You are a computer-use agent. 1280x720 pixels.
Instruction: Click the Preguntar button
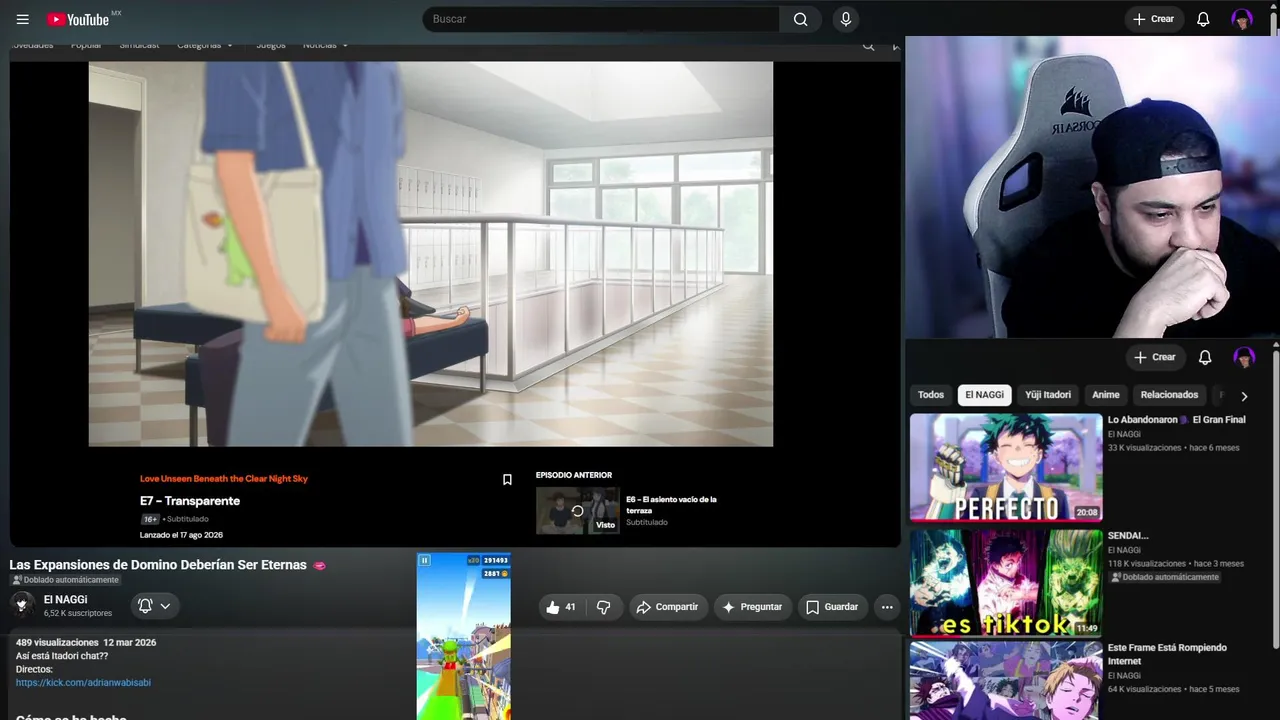click(752, 607)
